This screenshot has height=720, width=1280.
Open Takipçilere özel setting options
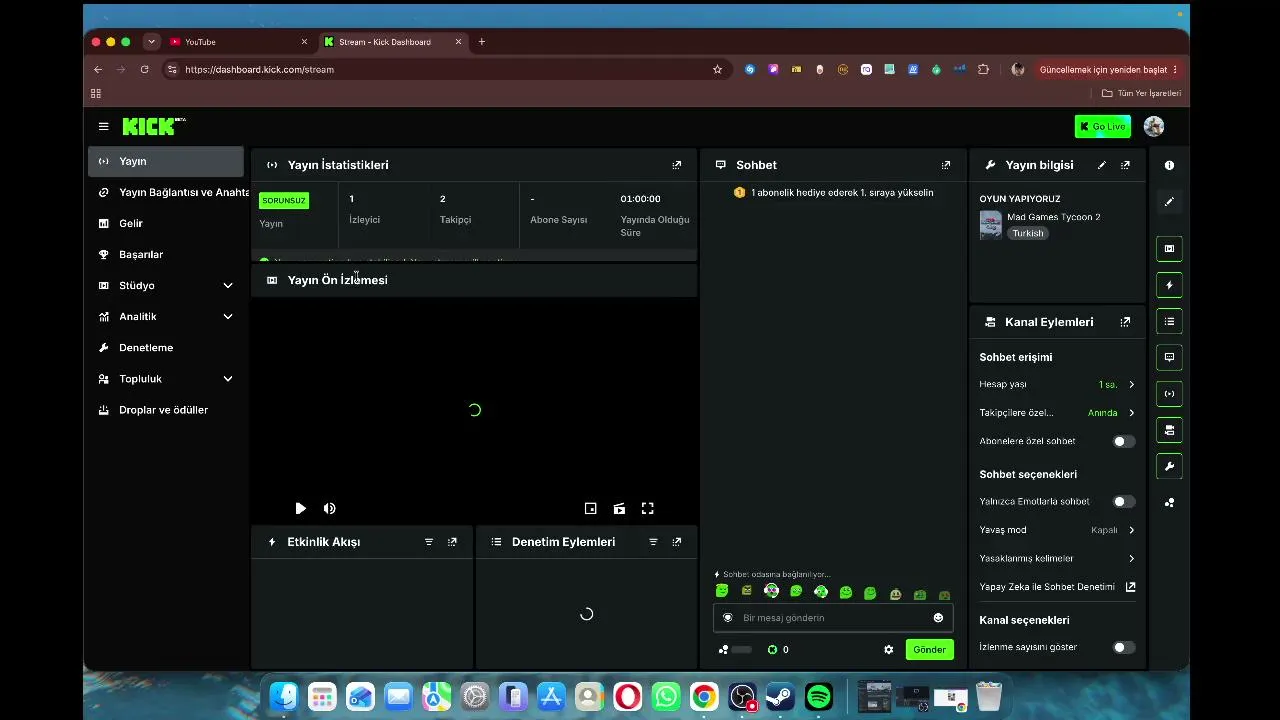(x=1057, y=413)
